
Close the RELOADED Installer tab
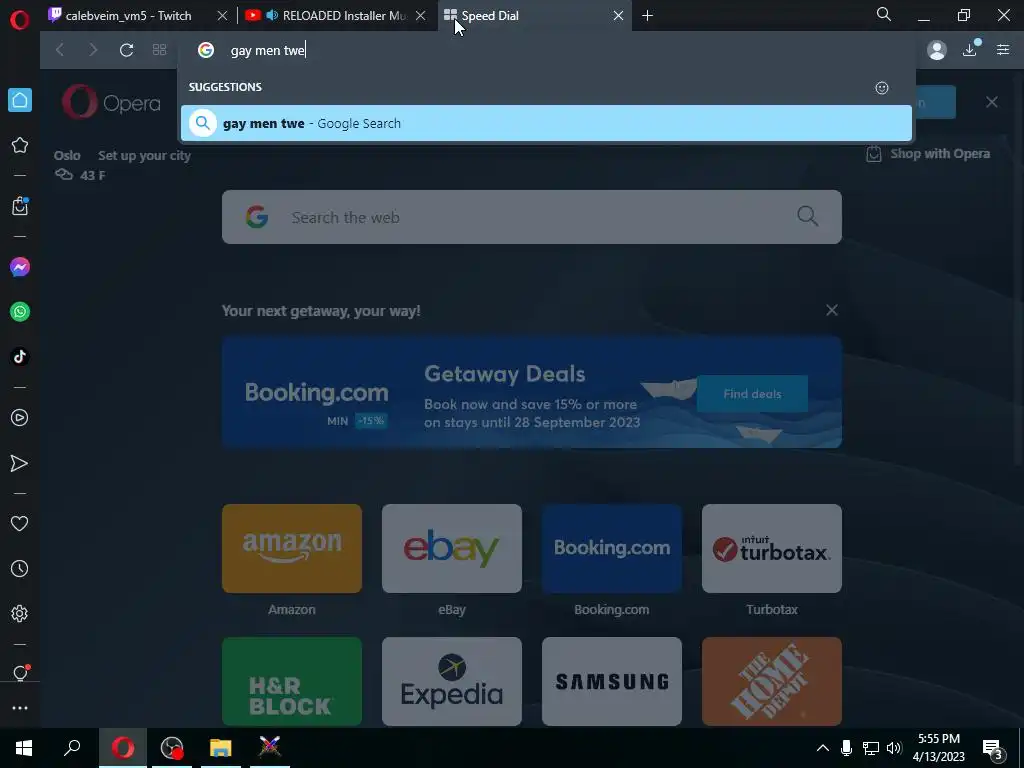point(421,16)
